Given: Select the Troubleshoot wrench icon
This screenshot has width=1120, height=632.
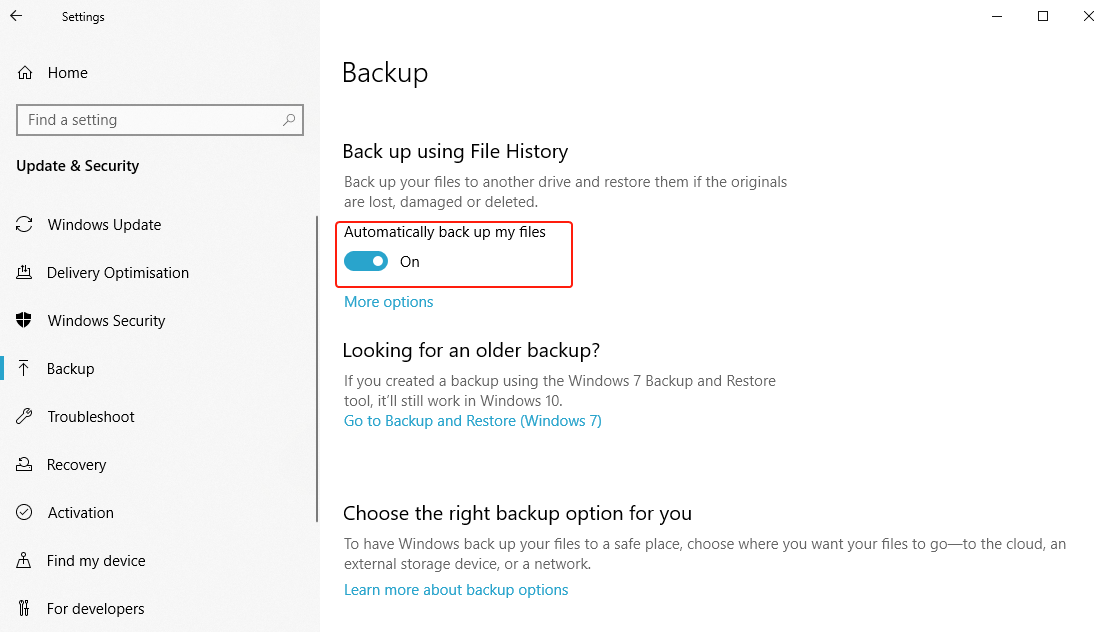Looking at the screenshot, I should pos(24,416).
